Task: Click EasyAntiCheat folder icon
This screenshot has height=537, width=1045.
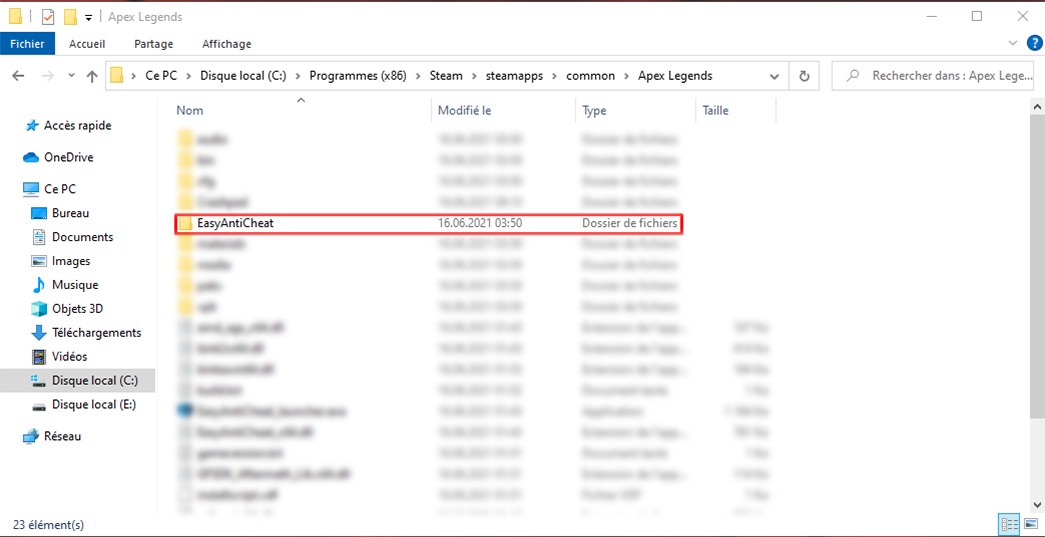Action: point(186,224)
